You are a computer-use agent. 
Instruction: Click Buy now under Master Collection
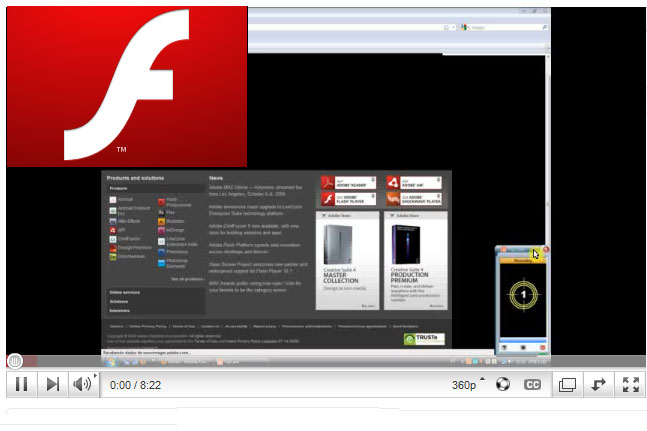pos(368,306)
